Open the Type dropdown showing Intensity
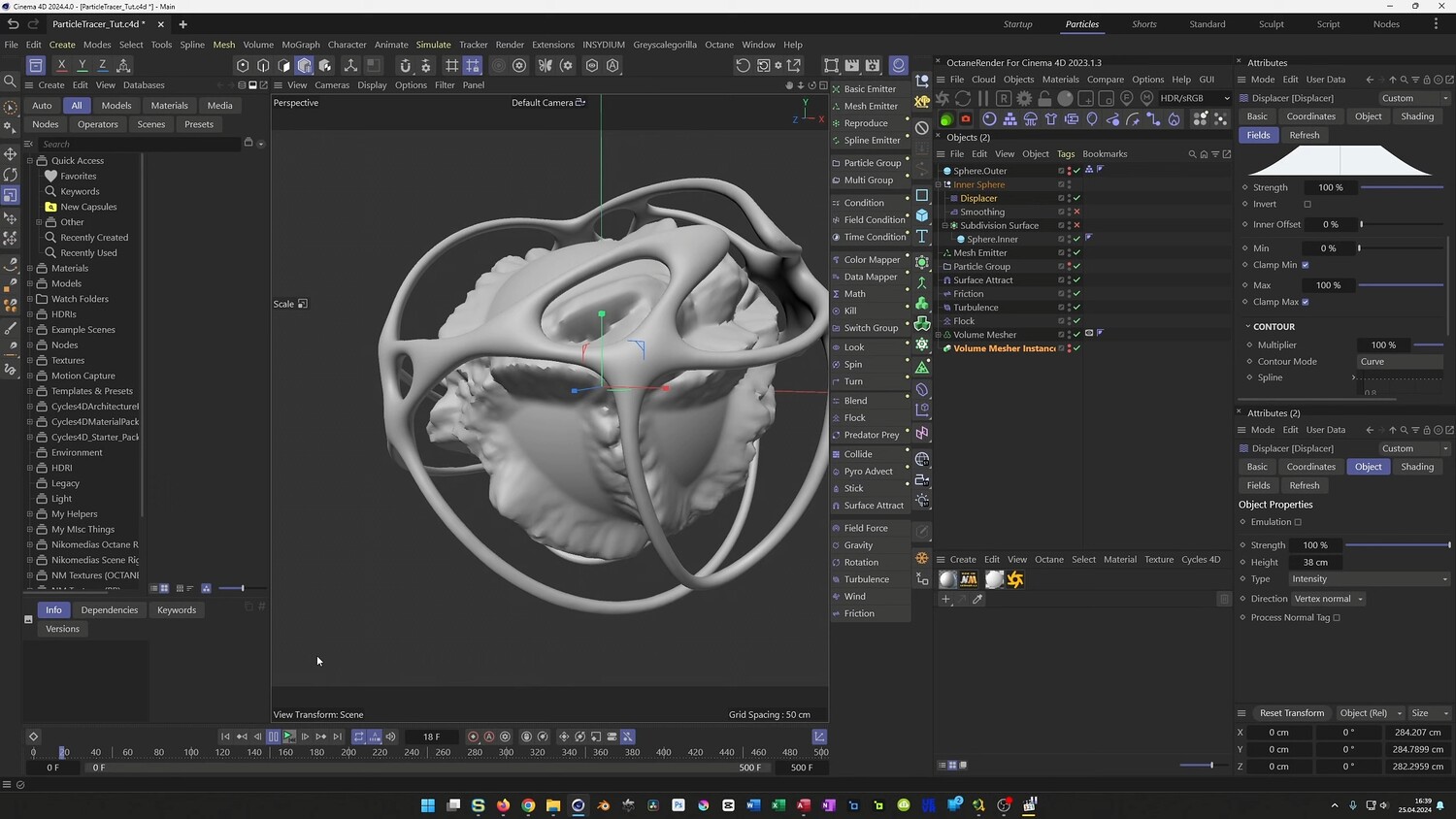Screen dimensions: 1456x819 pos(1370,579)
